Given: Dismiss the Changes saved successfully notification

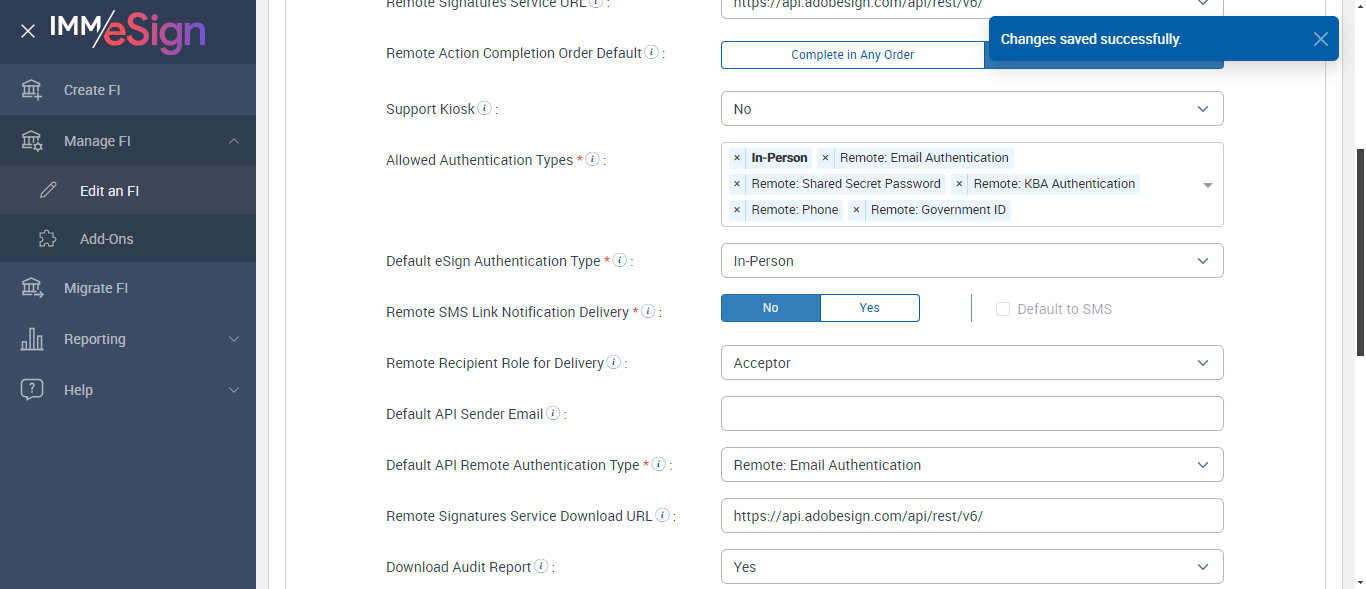Looking at the screenshot, I should click(1321, 39).
